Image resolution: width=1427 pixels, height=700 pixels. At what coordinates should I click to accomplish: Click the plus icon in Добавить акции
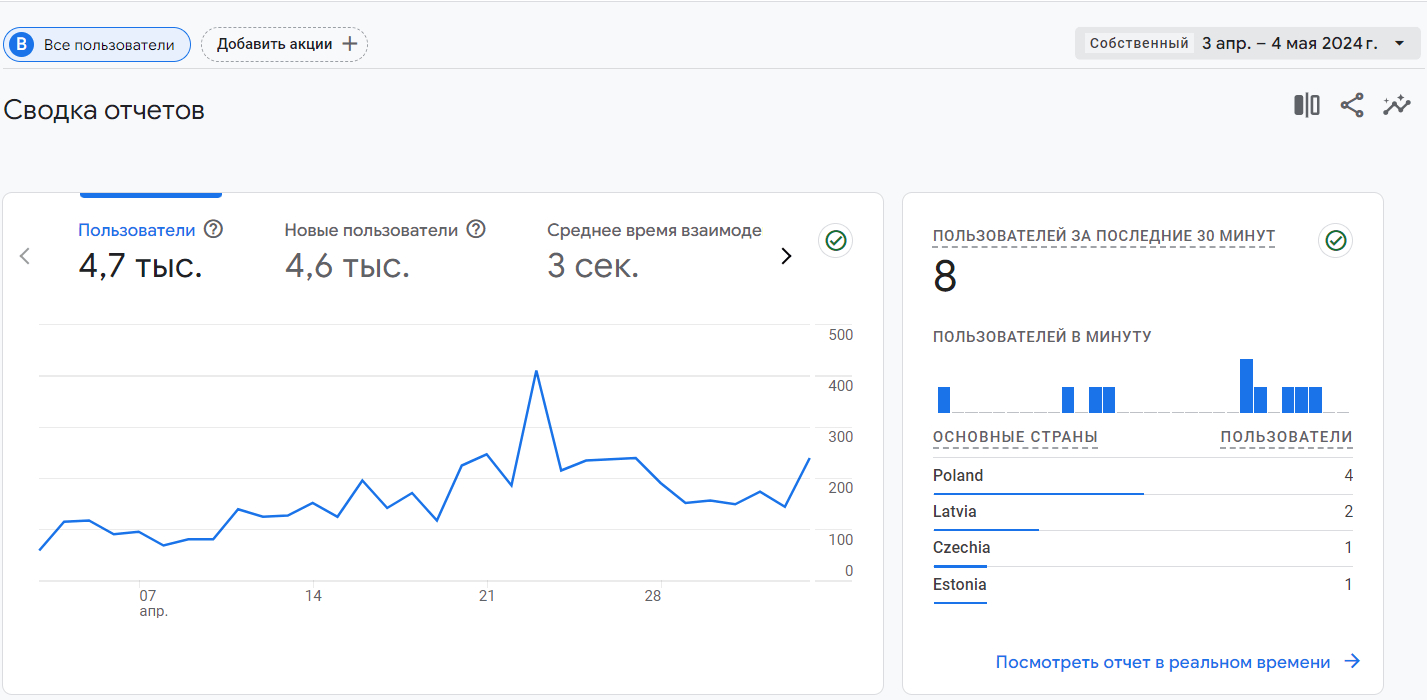(x=349, y=44)
